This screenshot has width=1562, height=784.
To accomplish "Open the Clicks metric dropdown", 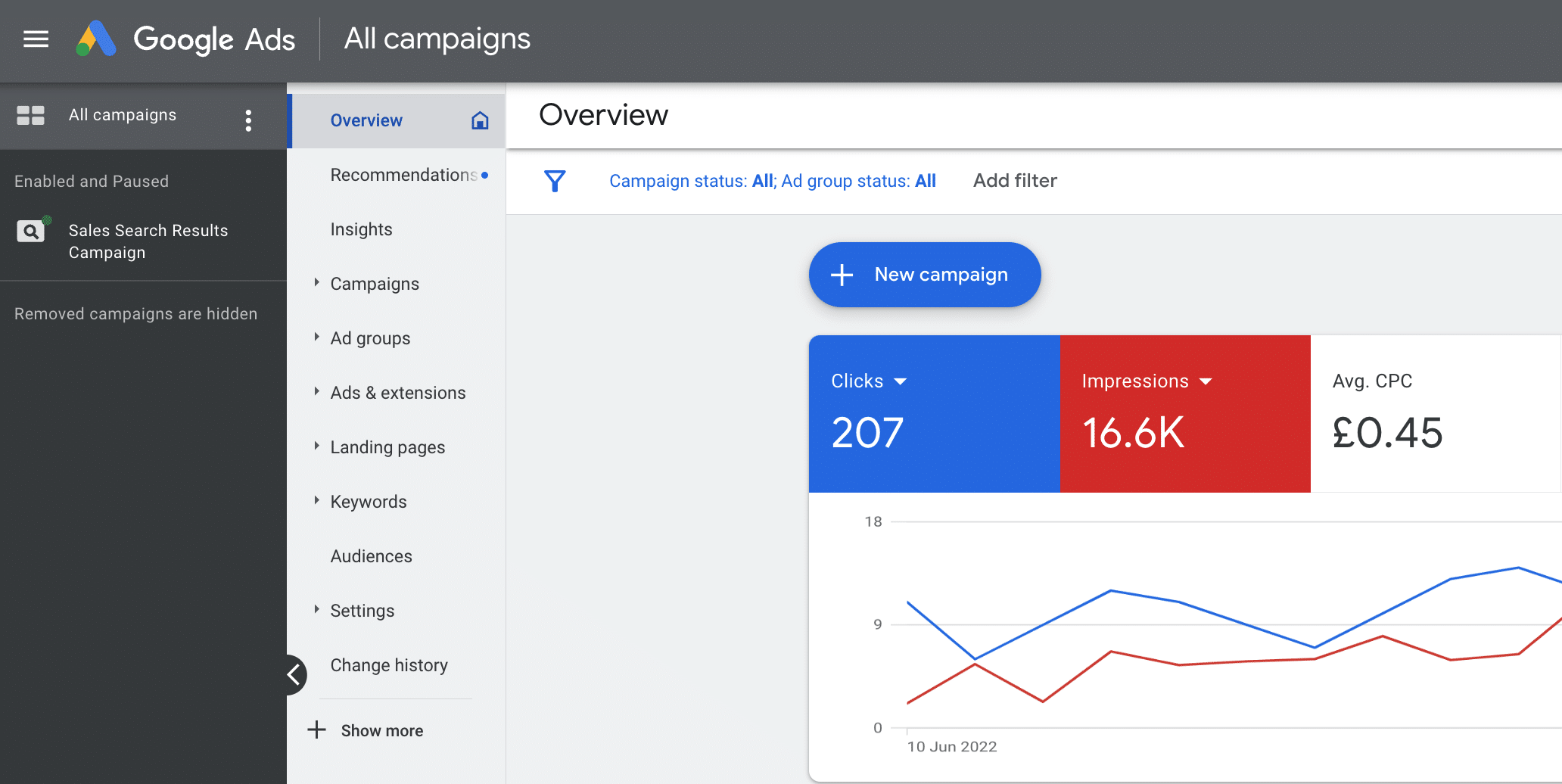I will [x=901, y=382].
